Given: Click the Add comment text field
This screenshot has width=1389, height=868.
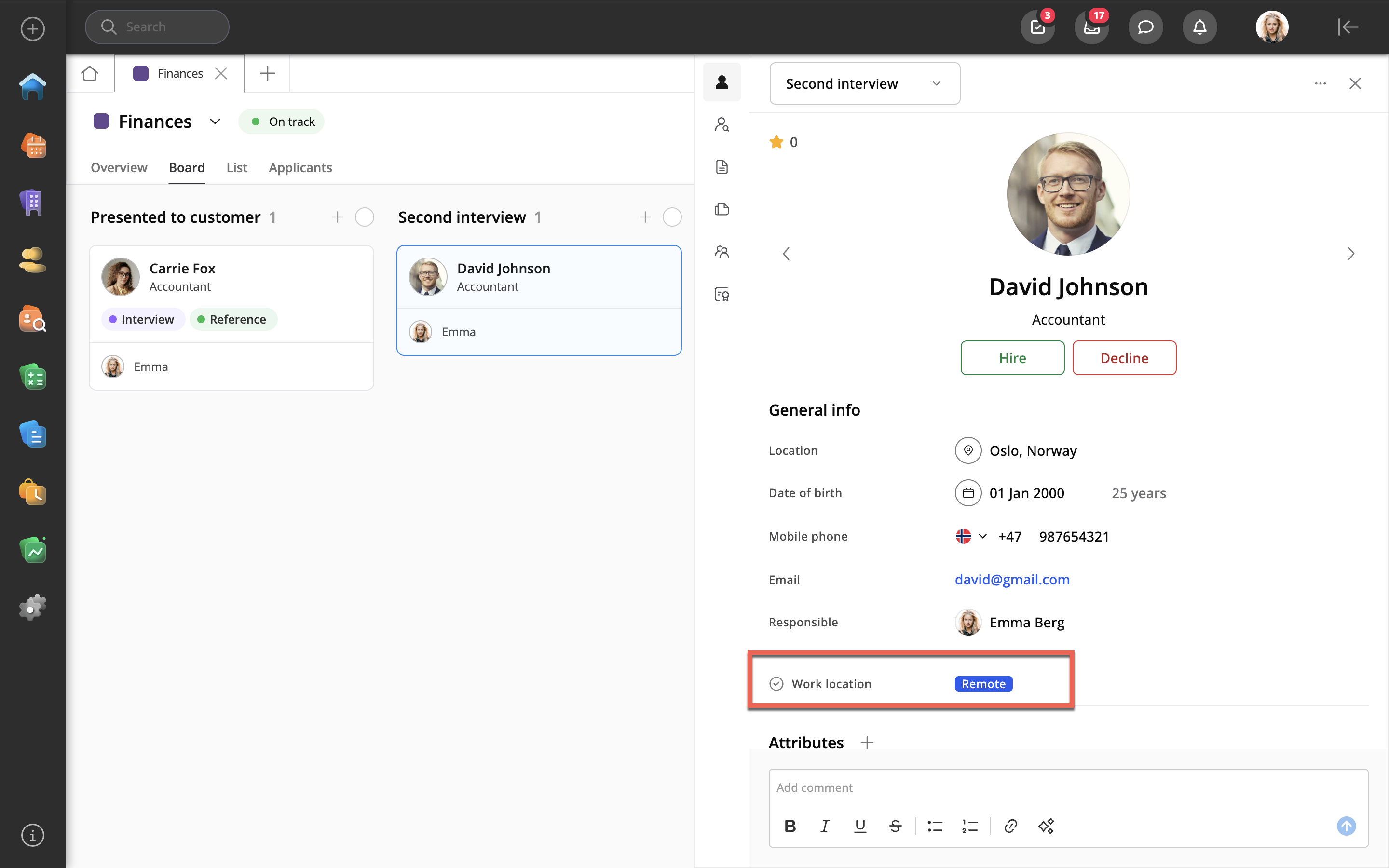Looking at the screenshot, I should pyautogui.click(x=1068, y=787).
